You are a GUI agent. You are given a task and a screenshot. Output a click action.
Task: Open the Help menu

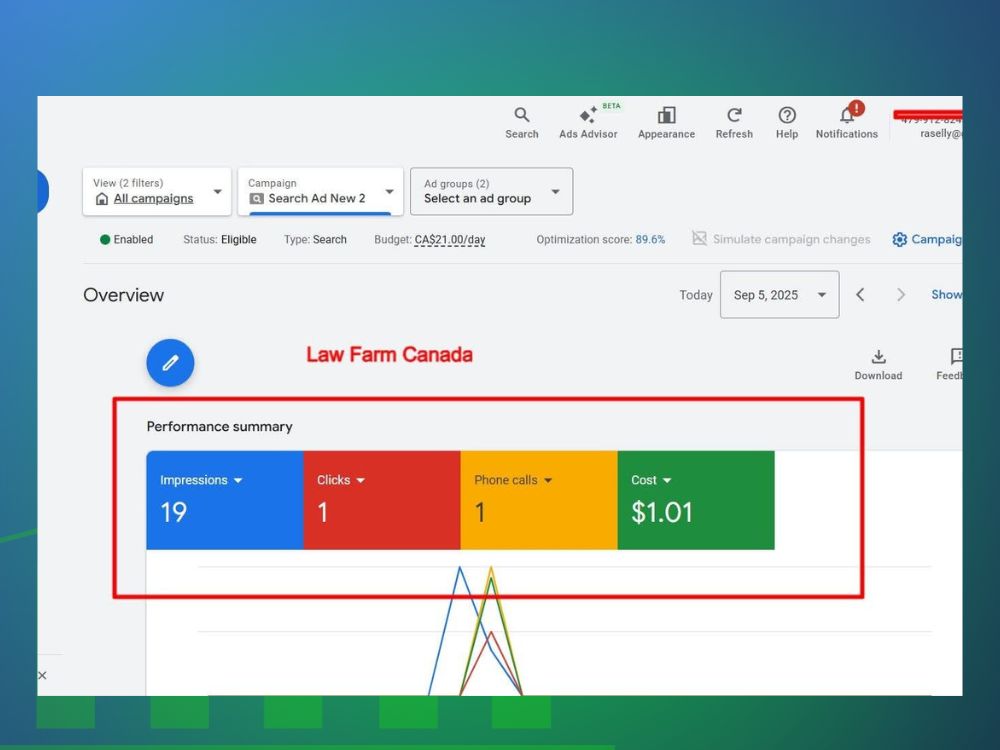pyautogui.click(x=787, y=123)
